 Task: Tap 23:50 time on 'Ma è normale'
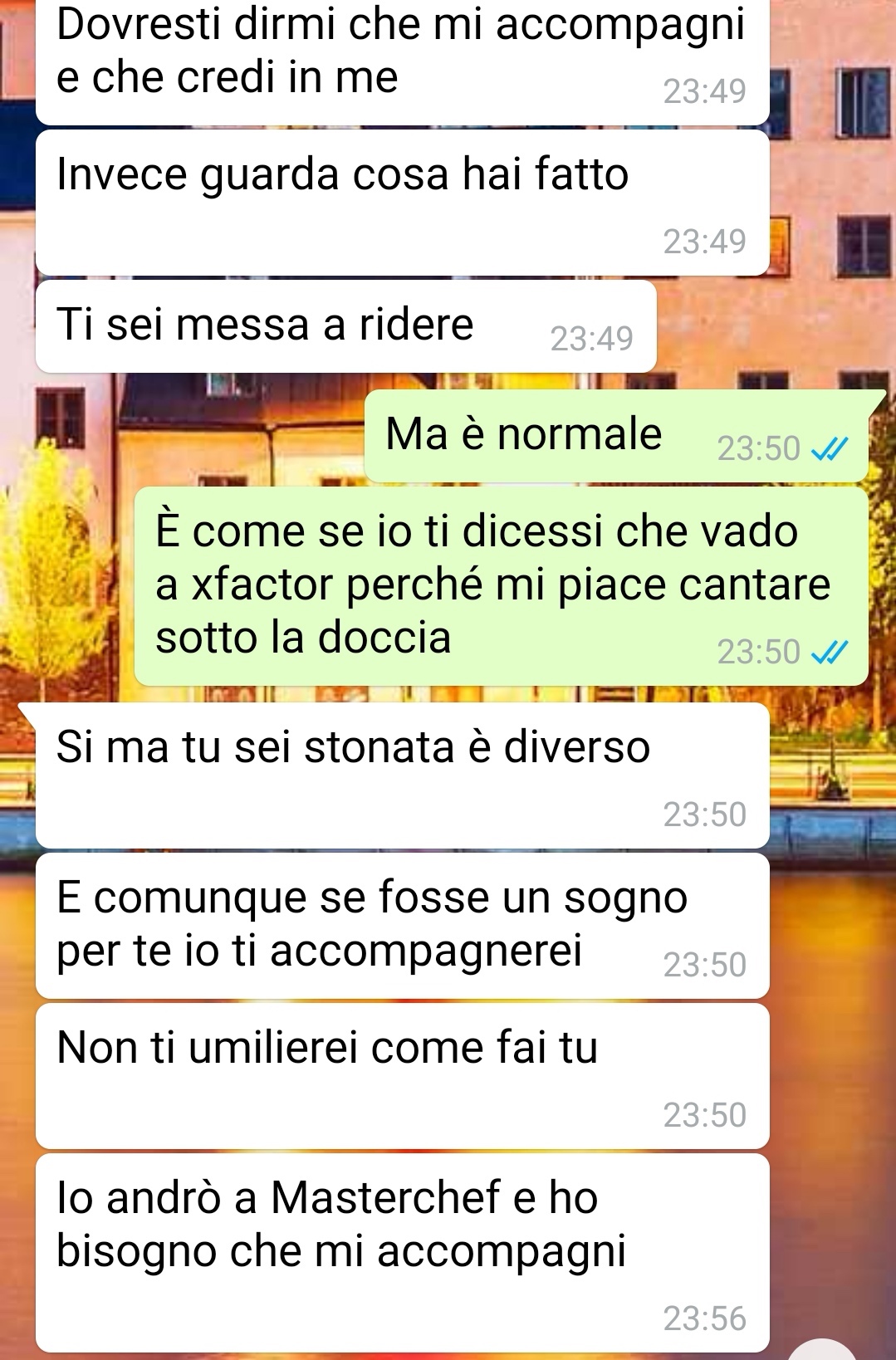759,448
